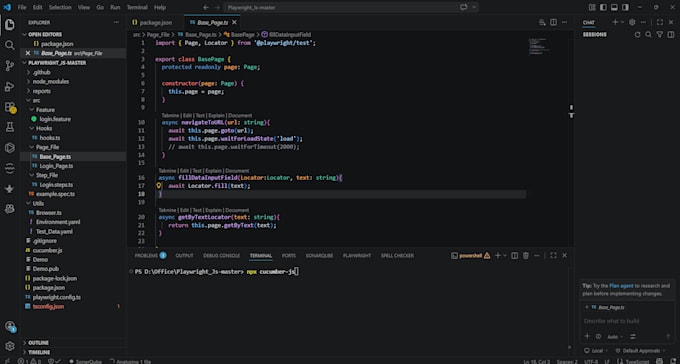Viewport: 680px width, 364px height.
Task: Open the Source Control view
Action: 10,66
